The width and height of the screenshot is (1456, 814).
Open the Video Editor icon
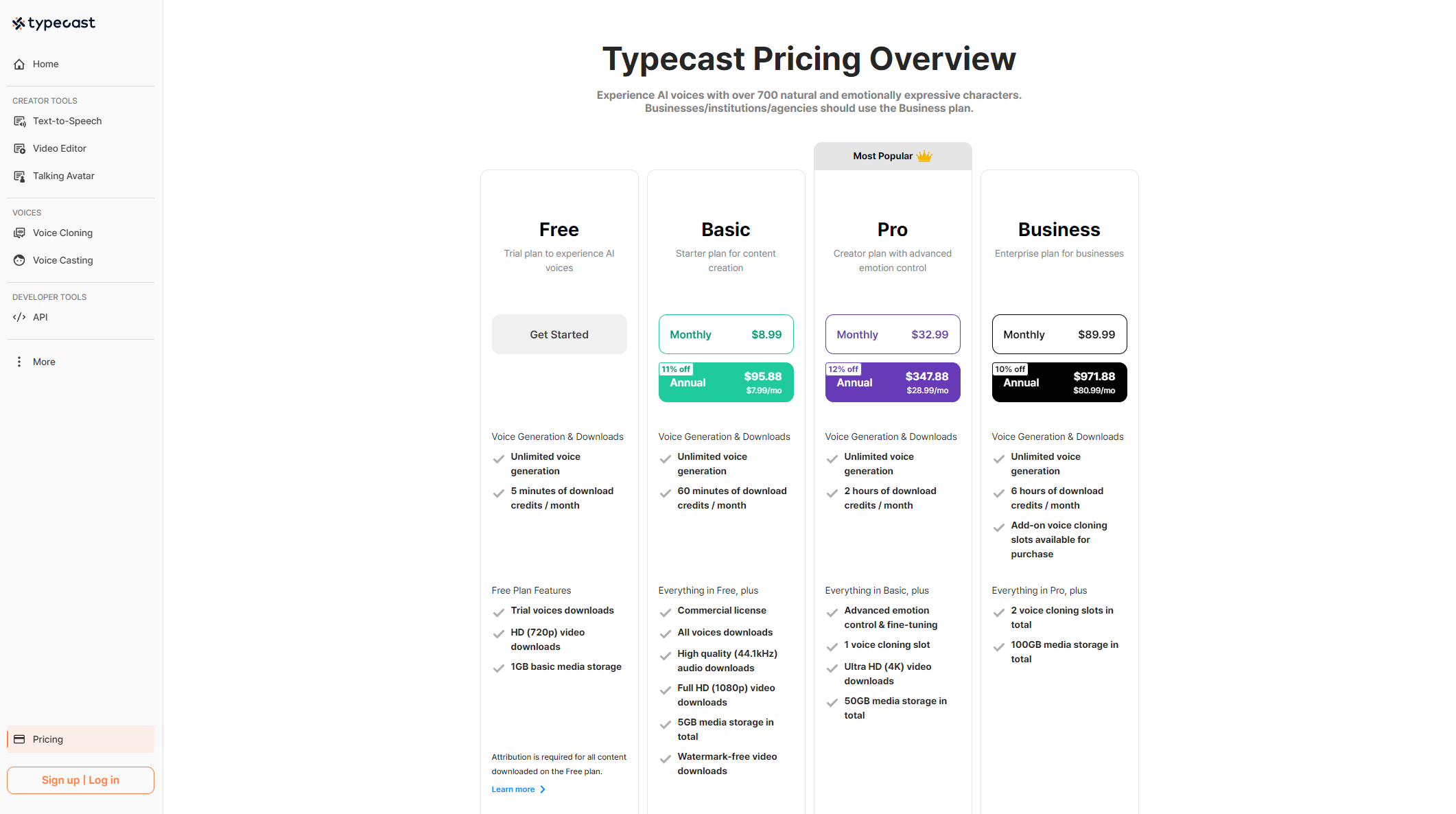pos(19,149)
